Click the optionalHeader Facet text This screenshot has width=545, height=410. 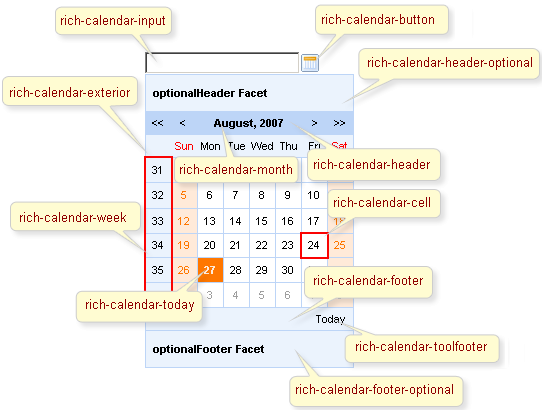[x=210, y=93]
